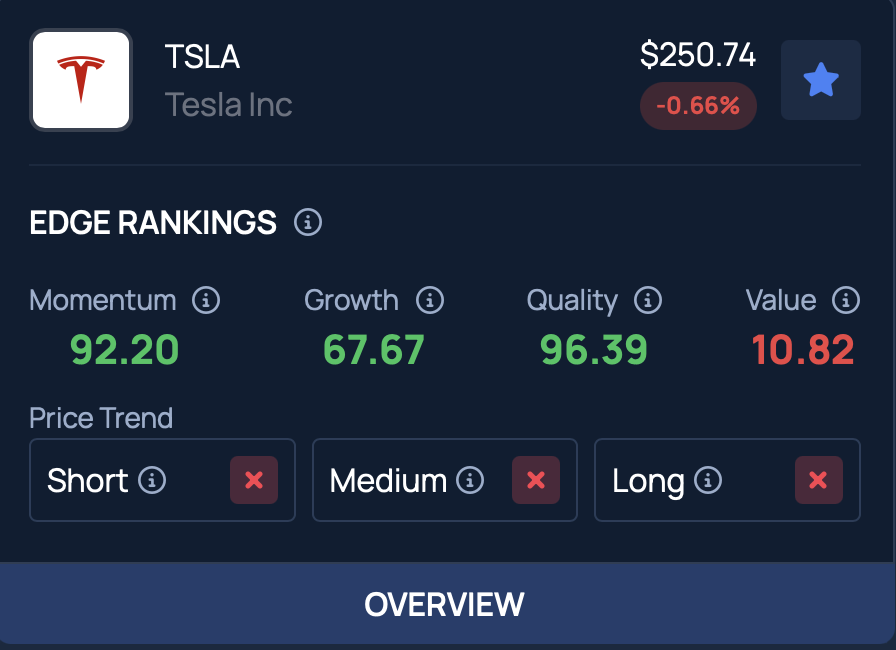This screenshot has height=650, width=896.
Task: Select the Value score 10.82
Action: 803,350
